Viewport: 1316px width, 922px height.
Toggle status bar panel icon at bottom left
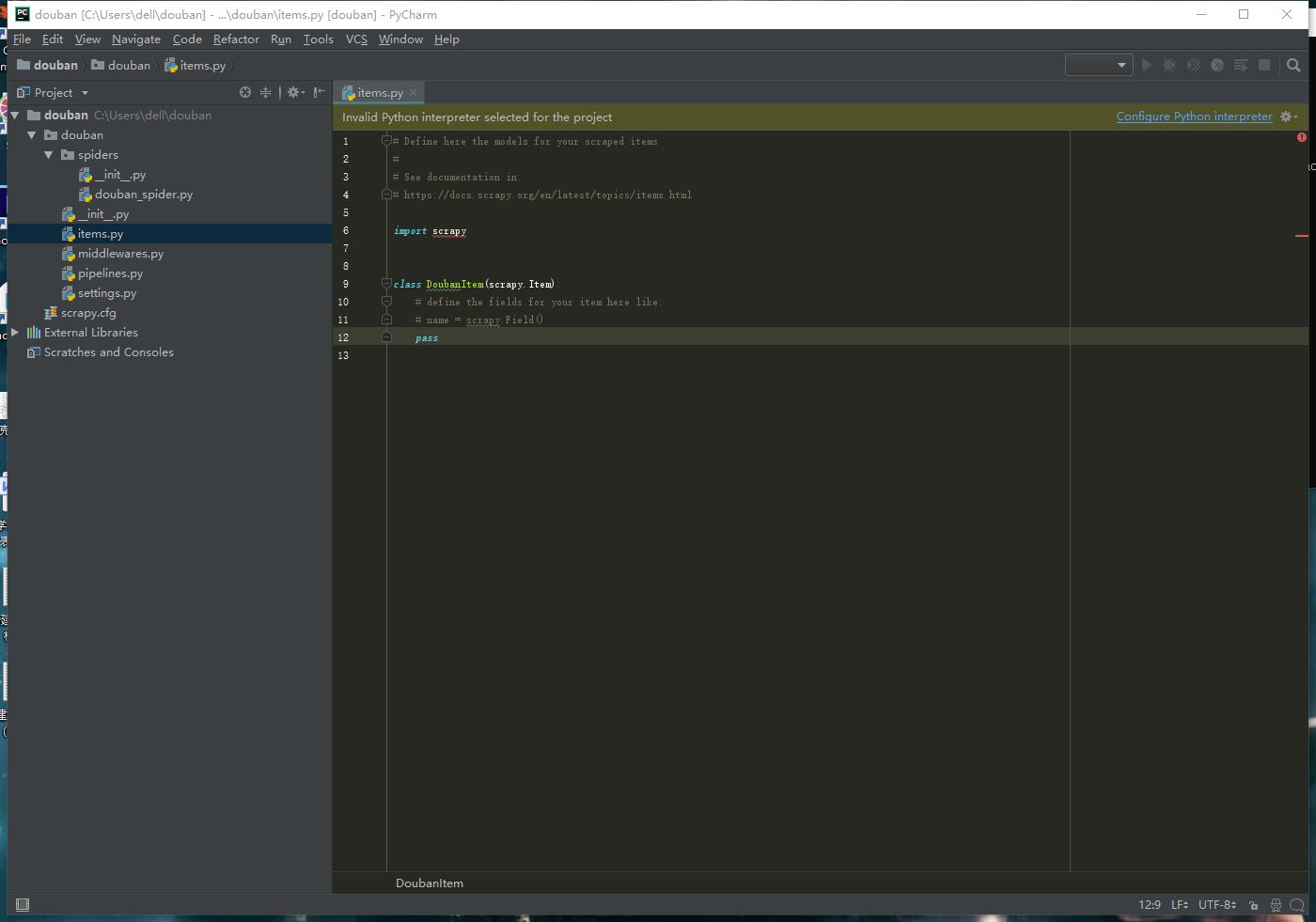(x=21, y=904)
